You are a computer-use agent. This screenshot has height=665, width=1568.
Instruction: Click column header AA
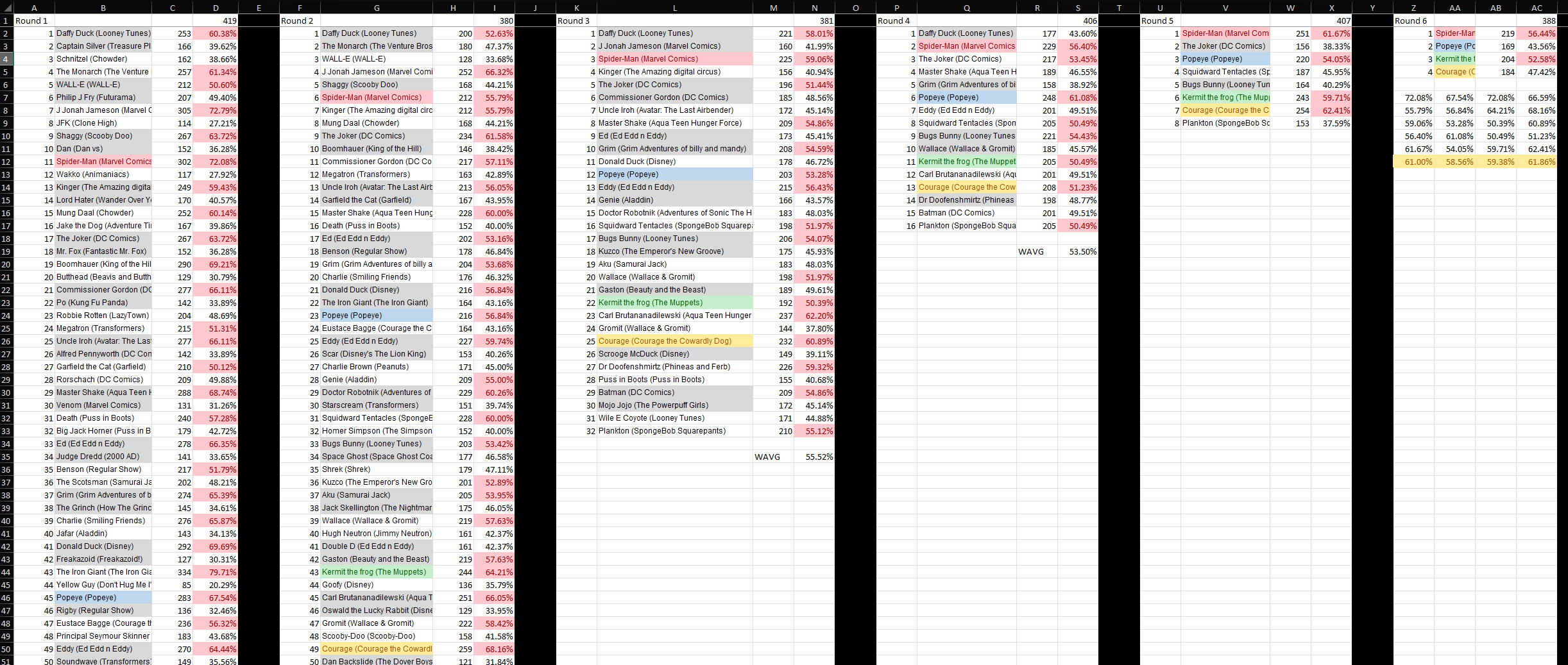click(x=1454, y=8)
